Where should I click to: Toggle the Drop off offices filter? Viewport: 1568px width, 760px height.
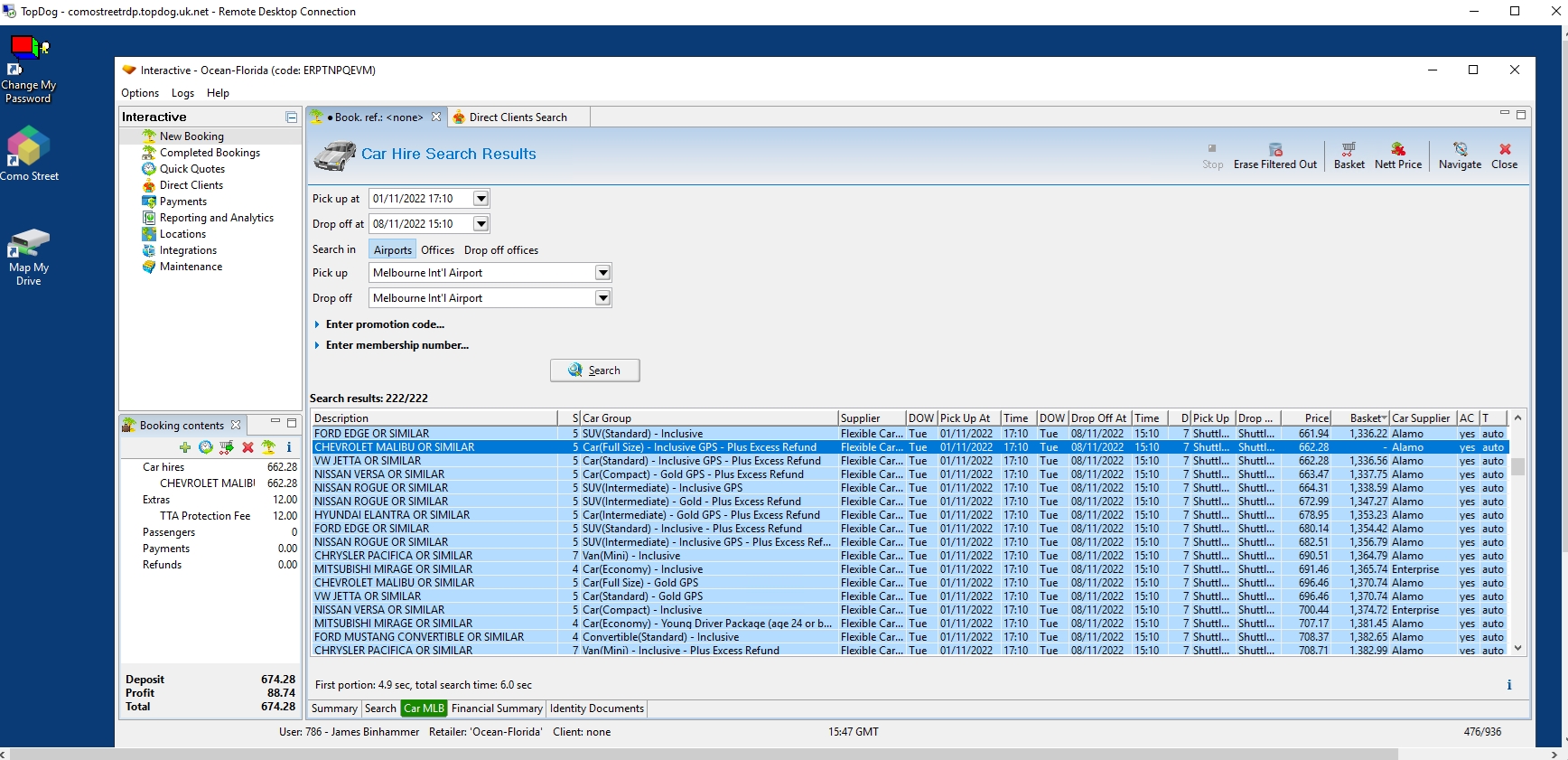coord(501,250)
